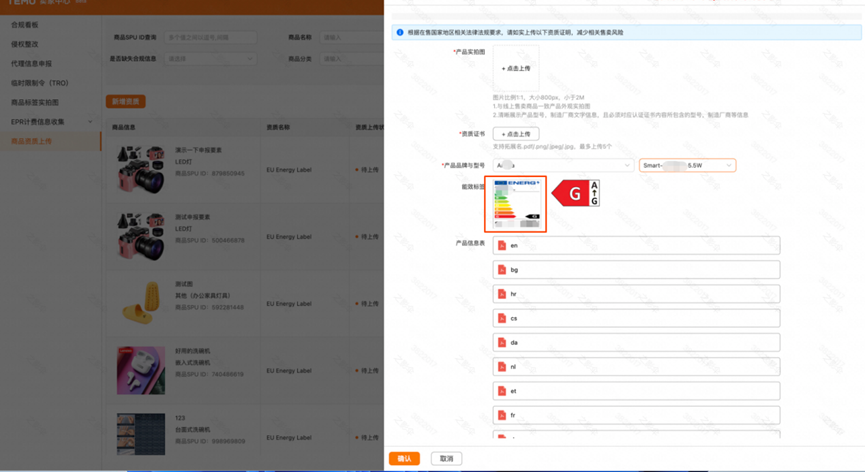Click the red G energy class arrow icon
865x472 pixels.
pyautogui.click(x=575, y=193)
